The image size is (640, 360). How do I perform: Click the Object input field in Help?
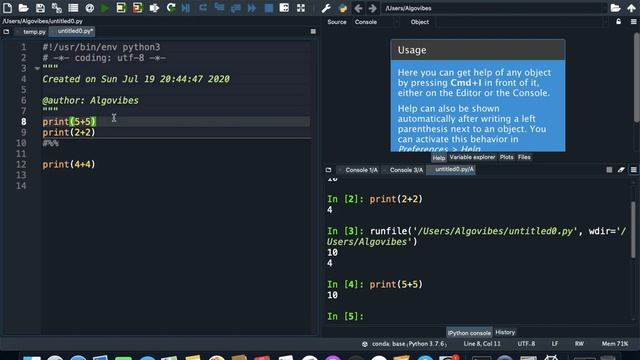[522, 22]
